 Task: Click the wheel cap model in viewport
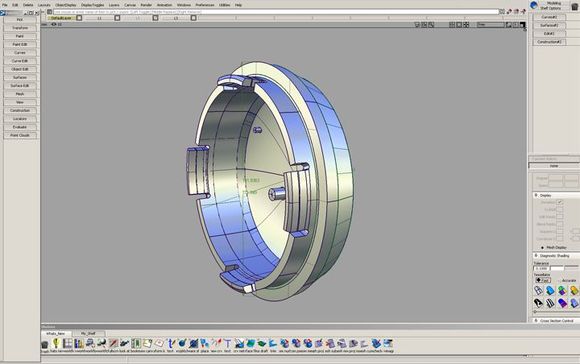coord(269,181)
